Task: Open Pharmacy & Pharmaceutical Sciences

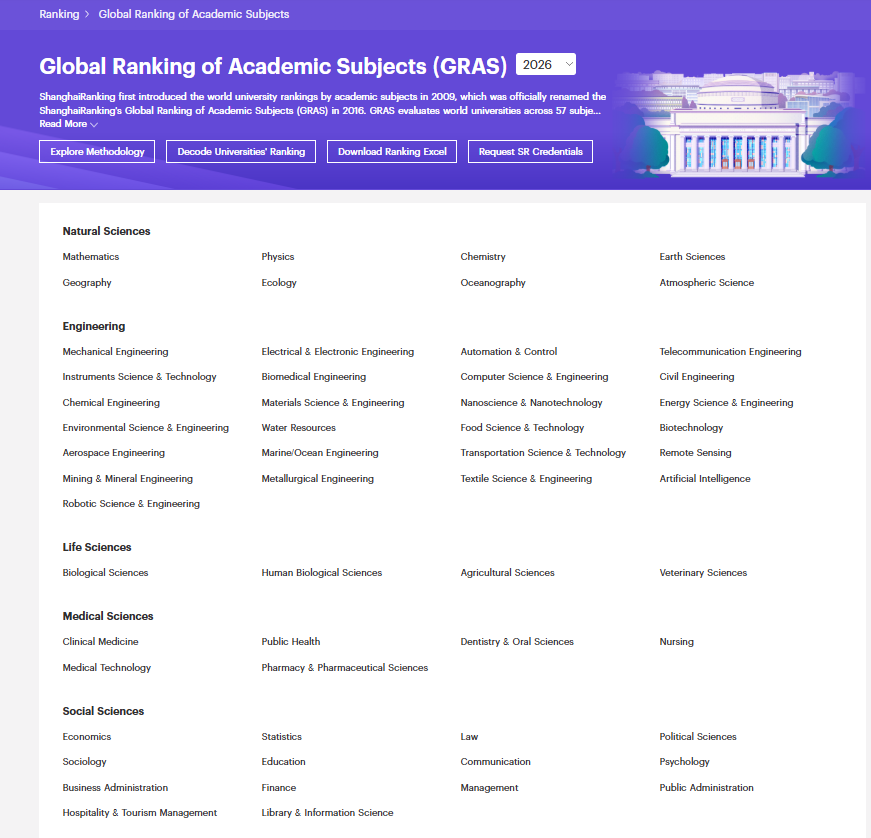Action: [x=345, y=668]
